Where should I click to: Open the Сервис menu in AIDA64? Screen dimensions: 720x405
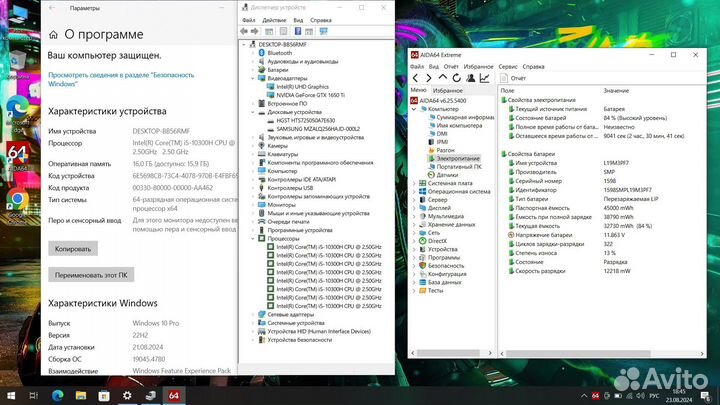pos(507,67)
